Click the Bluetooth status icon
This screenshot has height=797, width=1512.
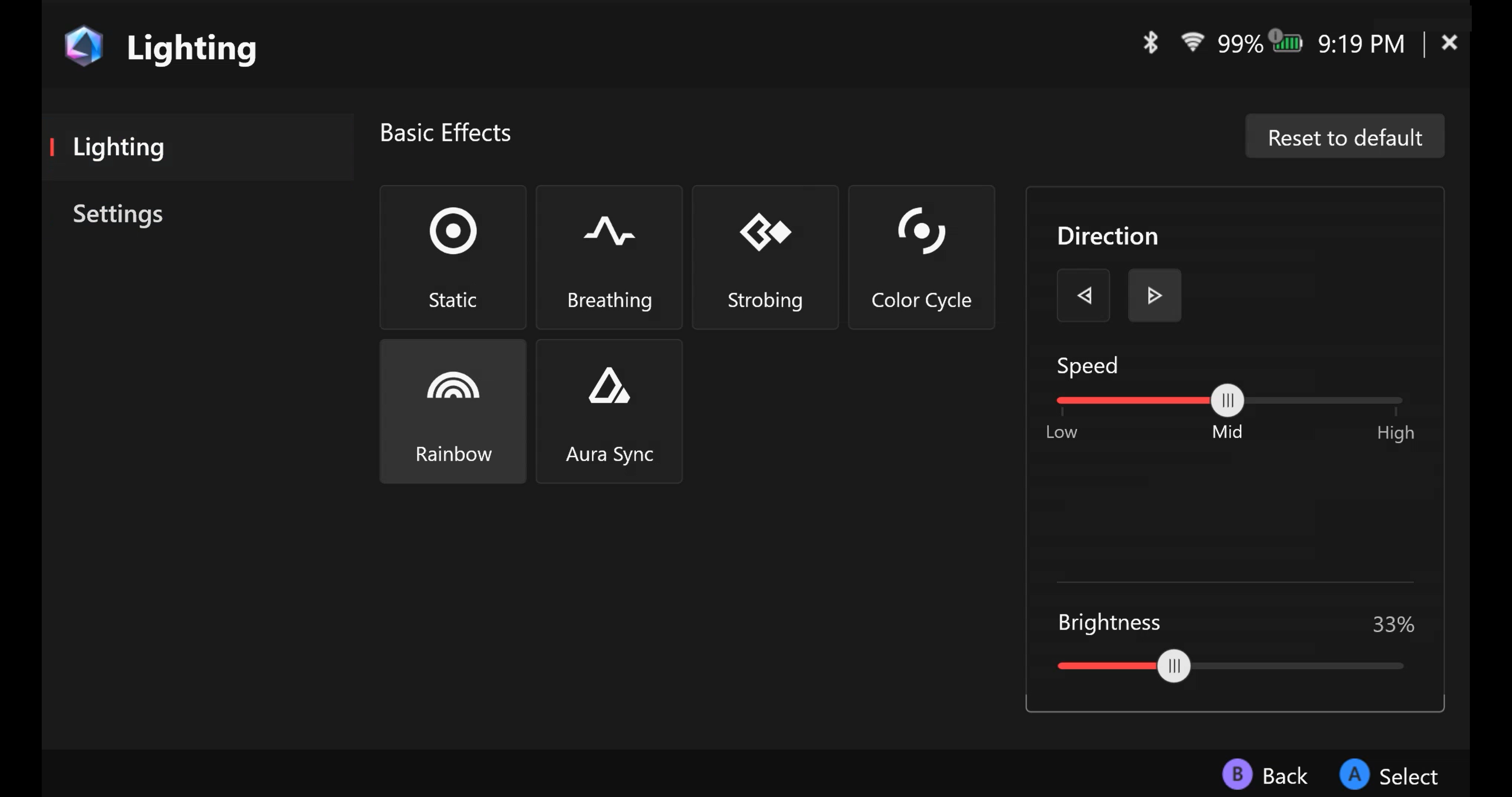click(1150, 43)
